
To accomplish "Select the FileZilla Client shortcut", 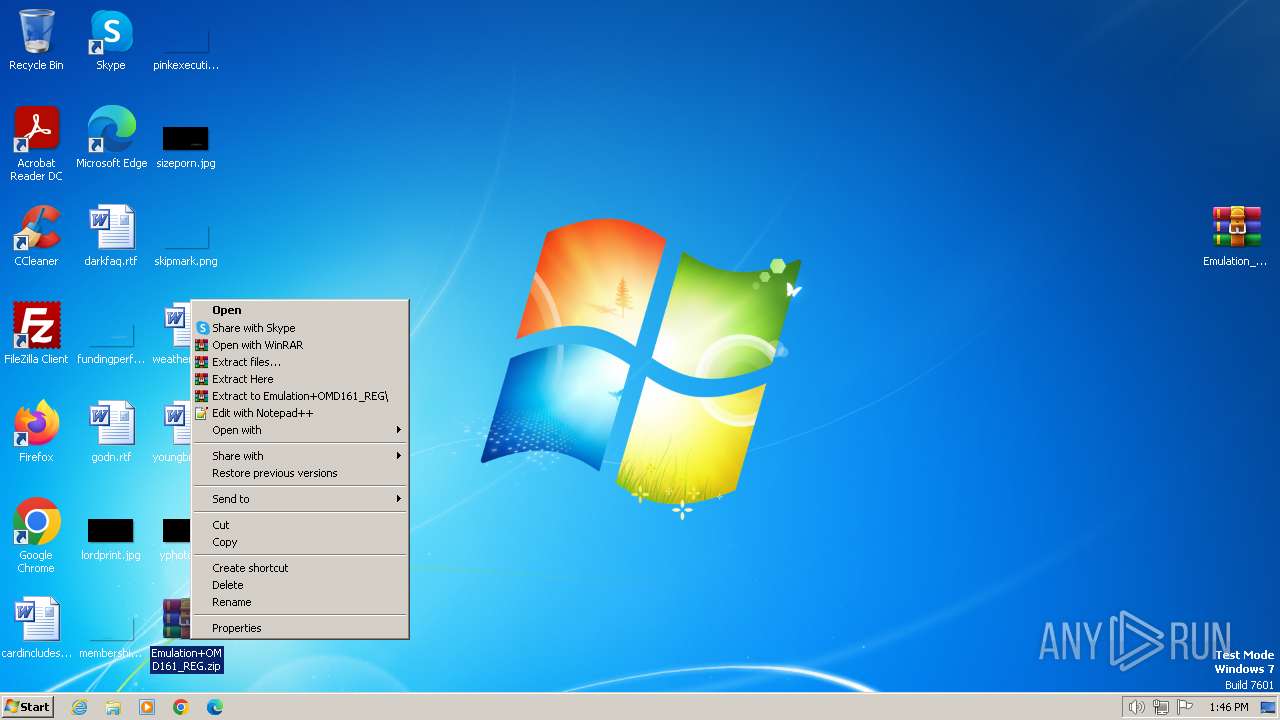I will (x=36, y=334).
